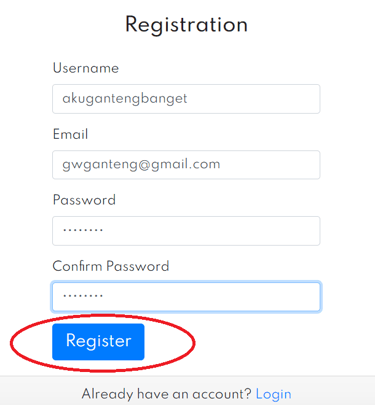Submit the form with the Register button
Screen dimensions: 375x405
pyautogui.click(x=98, y=342)
